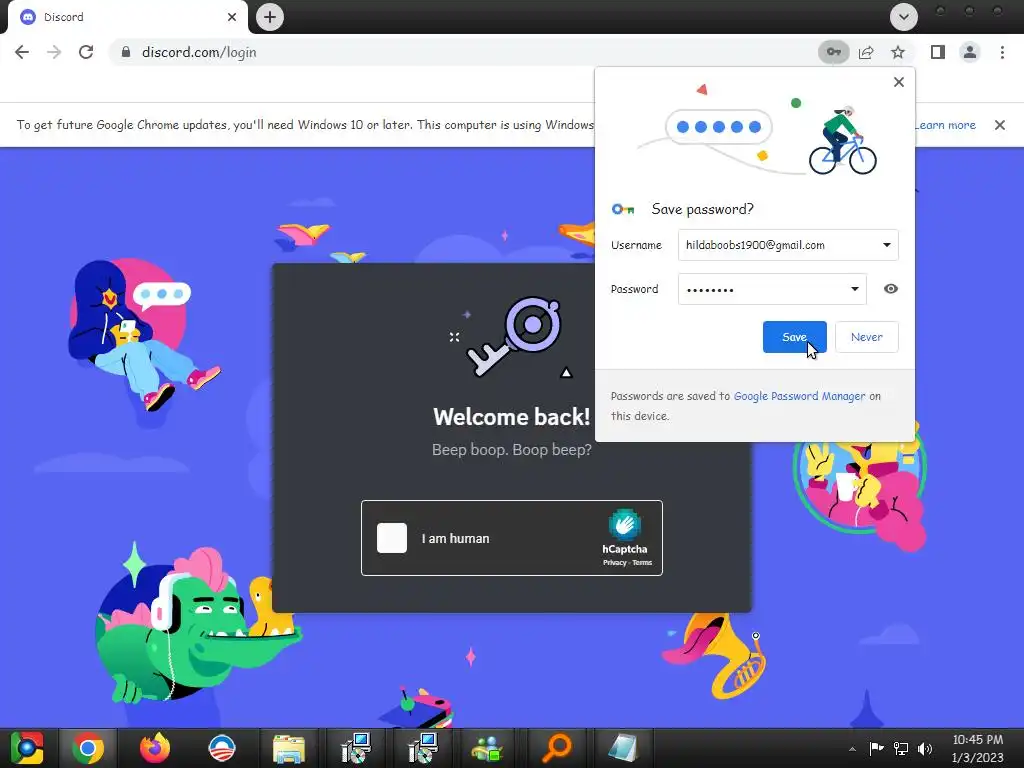Open the Chrome profile avatar
This screenshot has height=768, width=1024.
pyautogui.click(x=970, y=52)
